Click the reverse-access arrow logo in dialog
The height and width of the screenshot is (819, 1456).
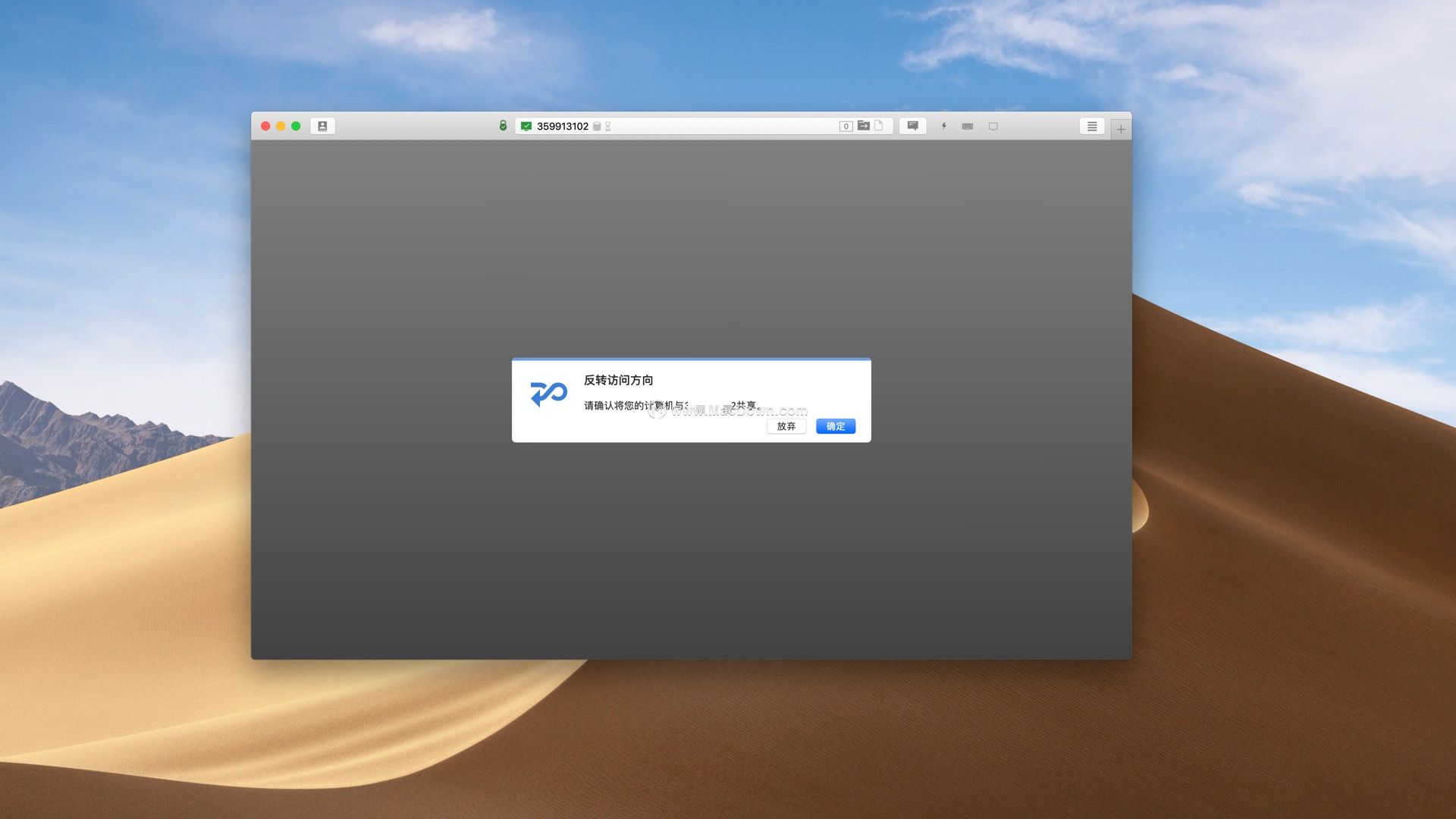pyautogui.click(x=548, y=394)
